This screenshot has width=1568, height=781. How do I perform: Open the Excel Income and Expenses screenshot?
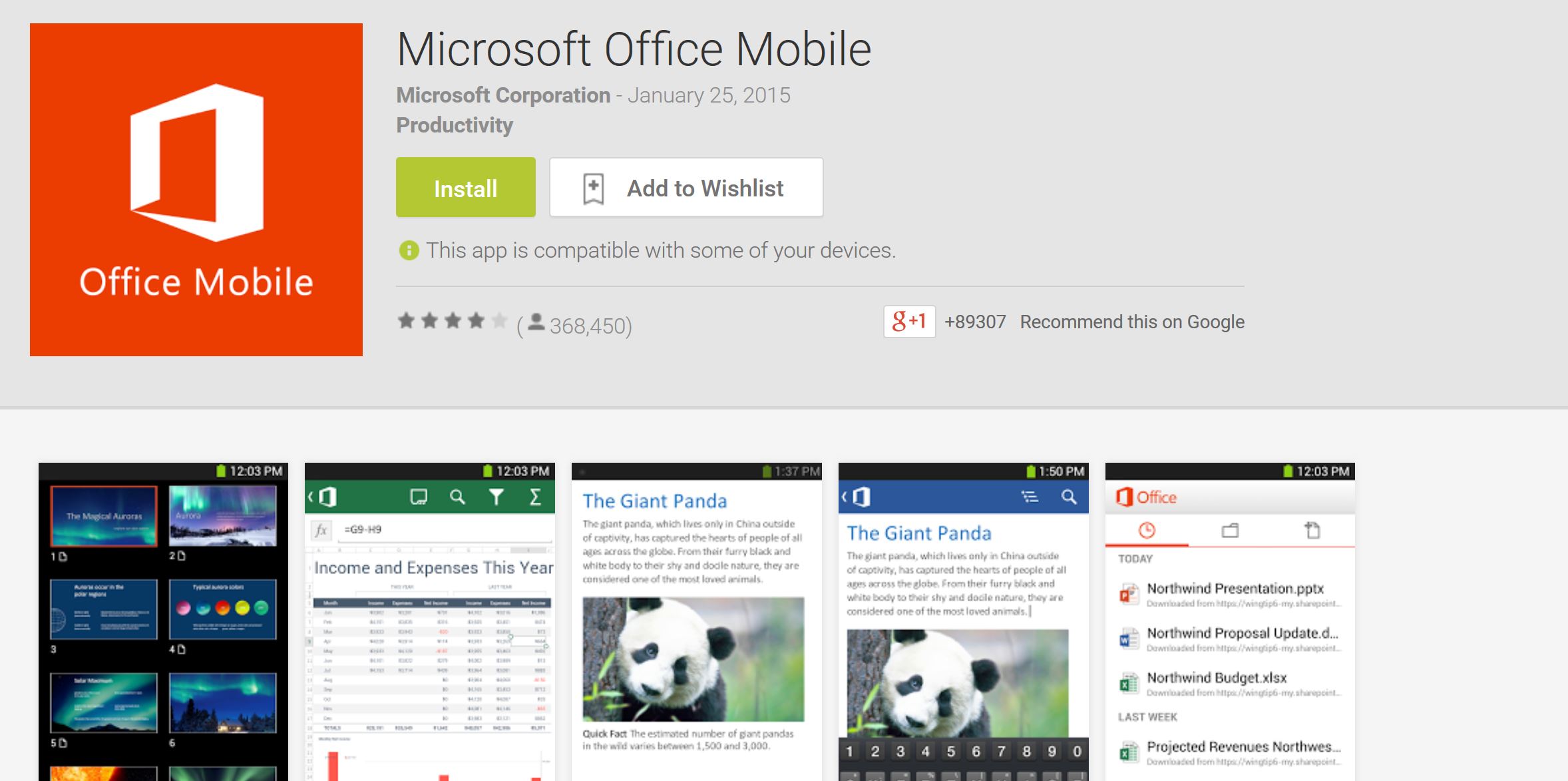coord(430,622)
